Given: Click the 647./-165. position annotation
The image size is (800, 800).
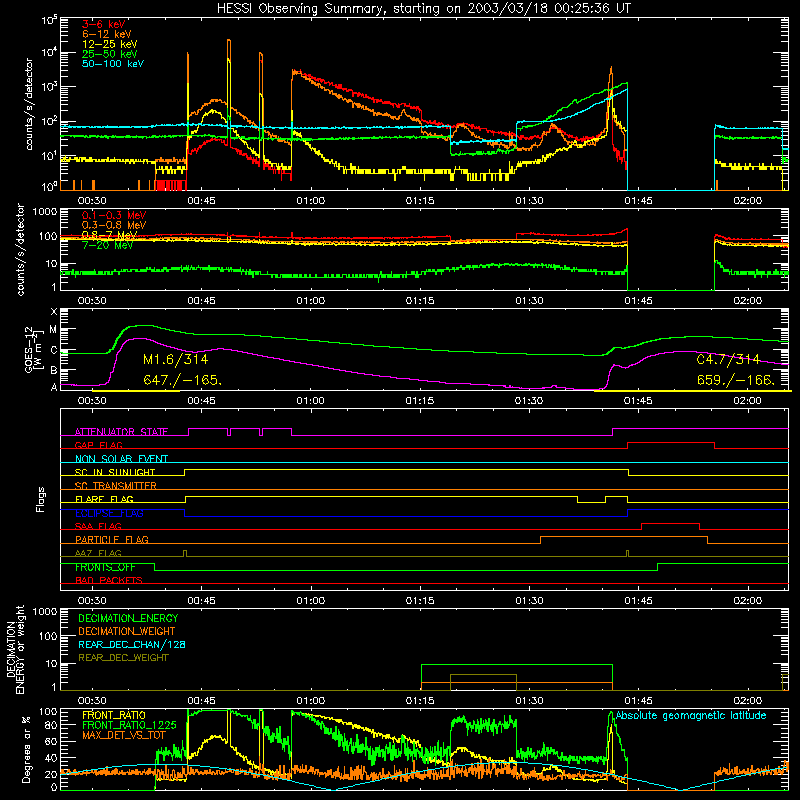Looking at the screenshot, I should click(x=182, y=380).
